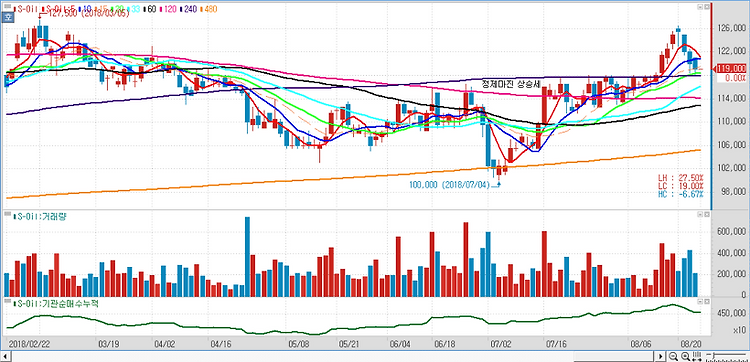750x362 pixels.
Task: Click the 04/16 date label
Action: (221, 344)
